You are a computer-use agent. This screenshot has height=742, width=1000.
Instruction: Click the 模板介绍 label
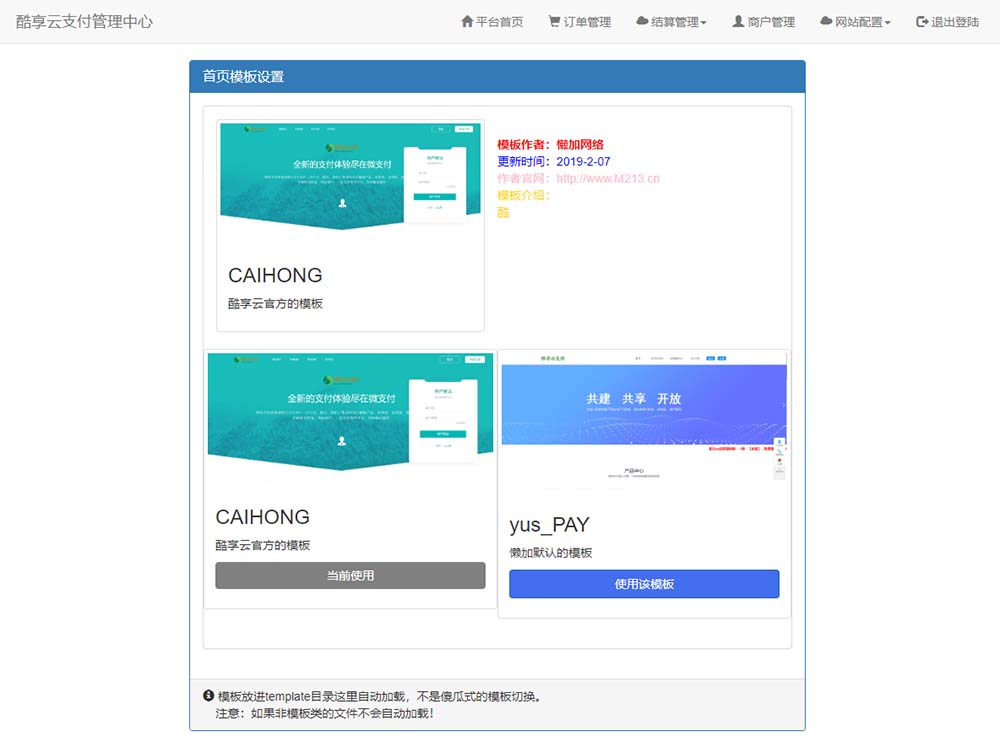[x=523, y=195]
